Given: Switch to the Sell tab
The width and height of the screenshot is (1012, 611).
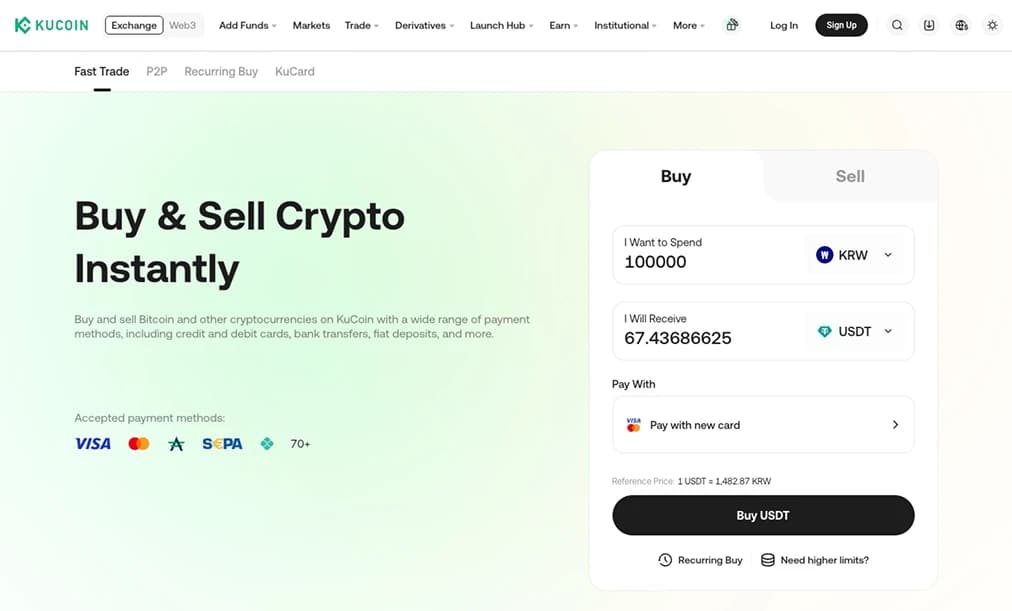Looking at the screenshot, I should [849, 176].
